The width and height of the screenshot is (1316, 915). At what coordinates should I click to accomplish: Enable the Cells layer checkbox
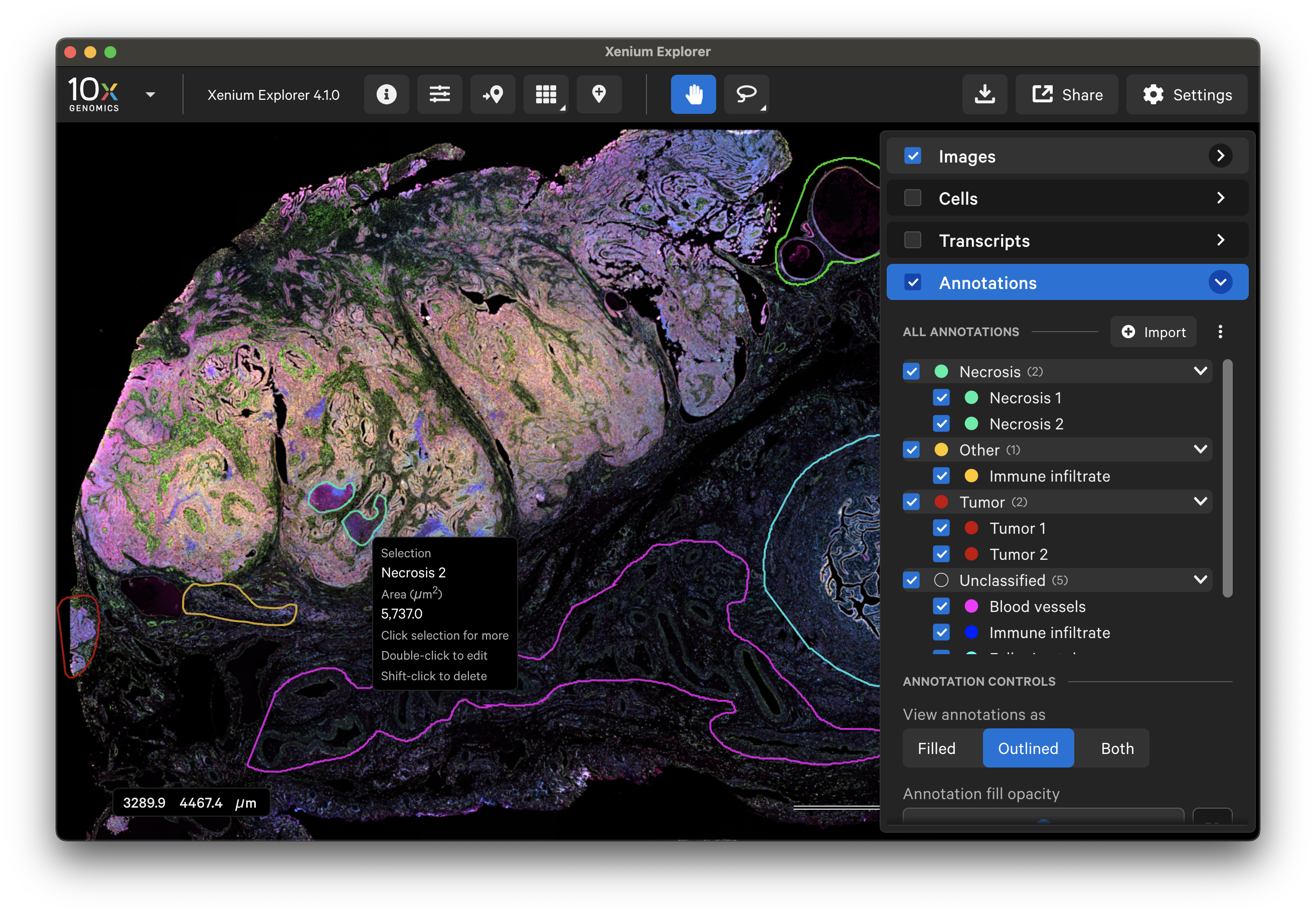click(x=912, y=198)
